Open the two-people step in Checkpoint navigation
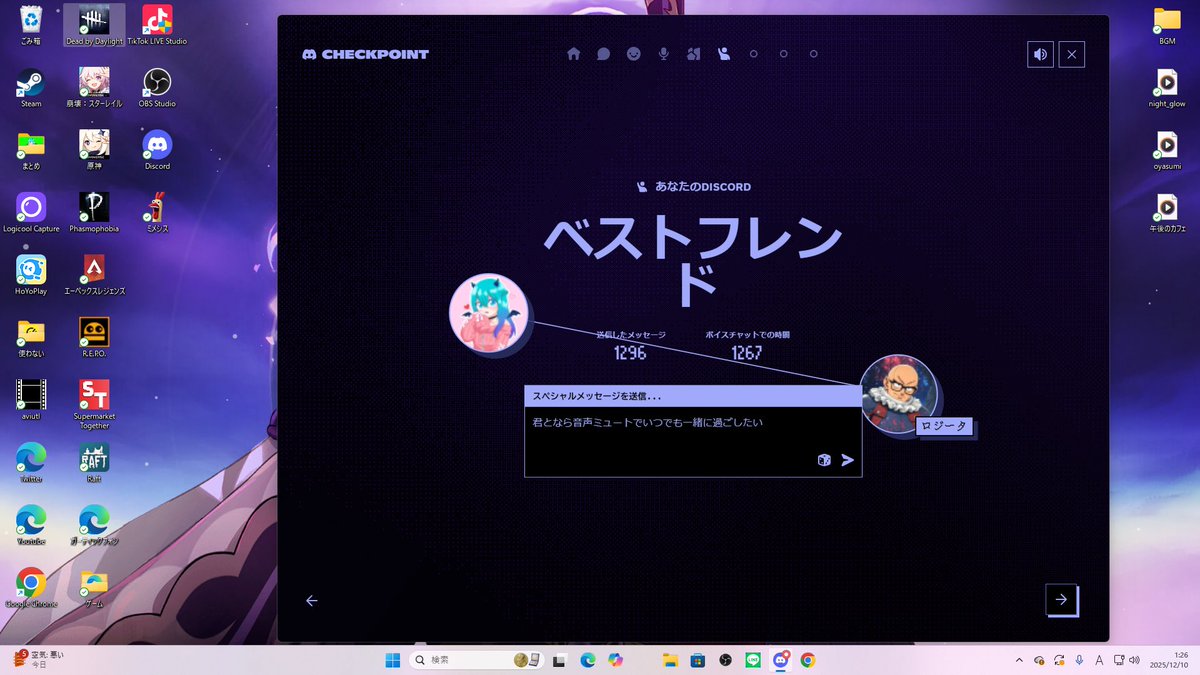 point(693,54)
